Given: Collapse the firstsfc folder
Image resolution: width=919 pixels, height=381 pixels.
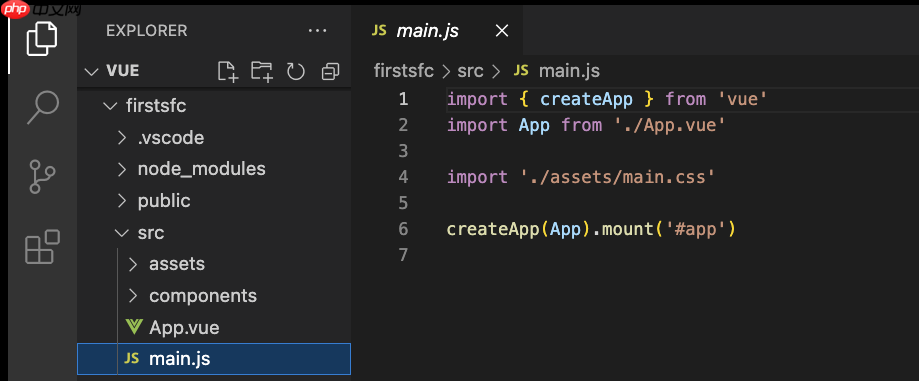Looking at the screenshot, I should tap(156, 107).
